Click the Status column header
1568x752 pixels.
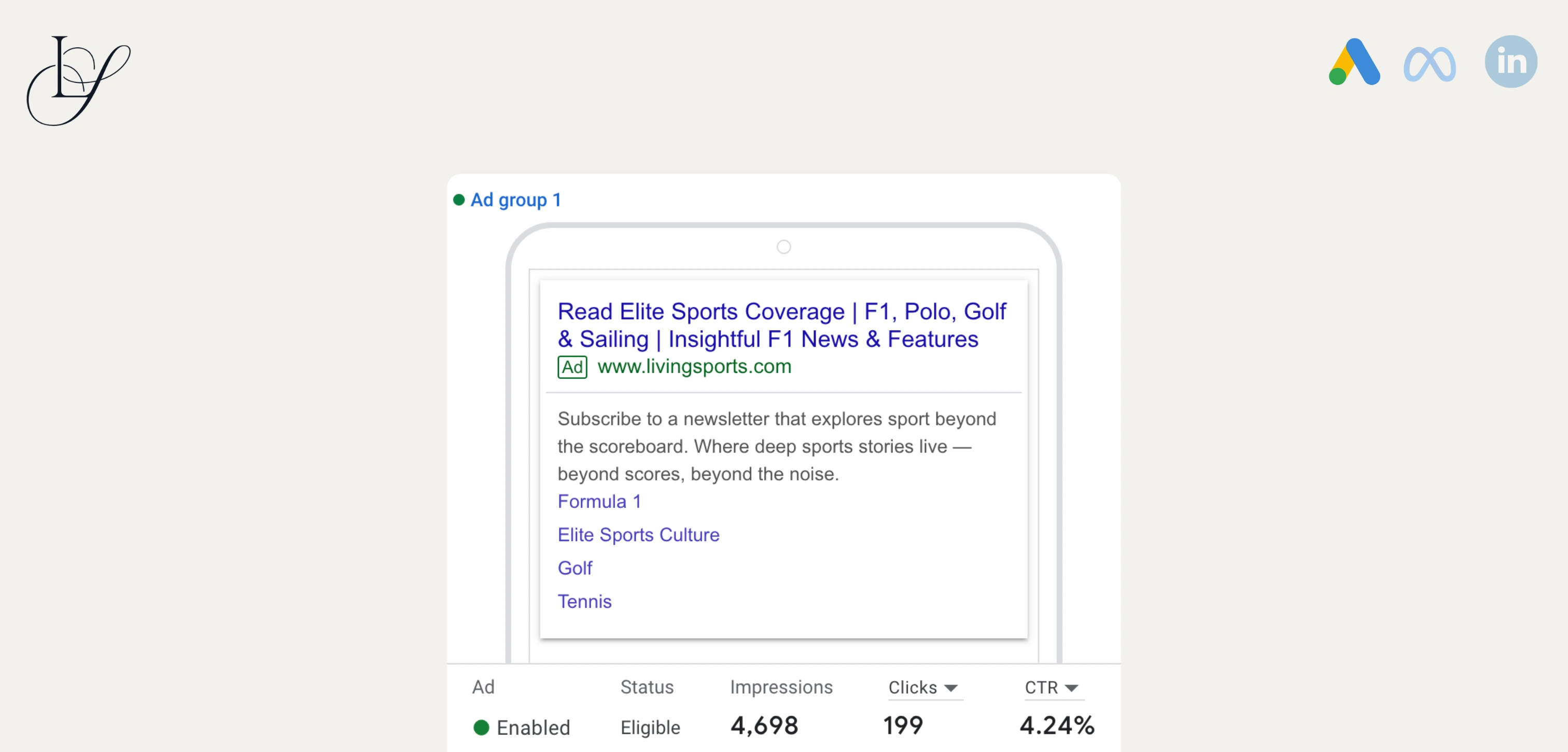pyautogui.click(x=647, y=687)
